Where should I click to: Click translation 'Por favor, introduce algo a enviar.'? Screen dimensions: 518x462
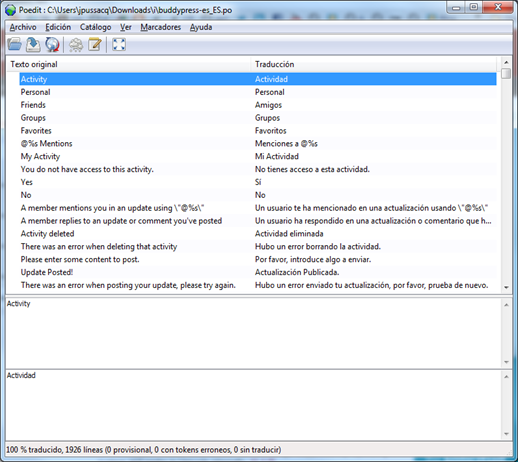click(x=313, y=259)
